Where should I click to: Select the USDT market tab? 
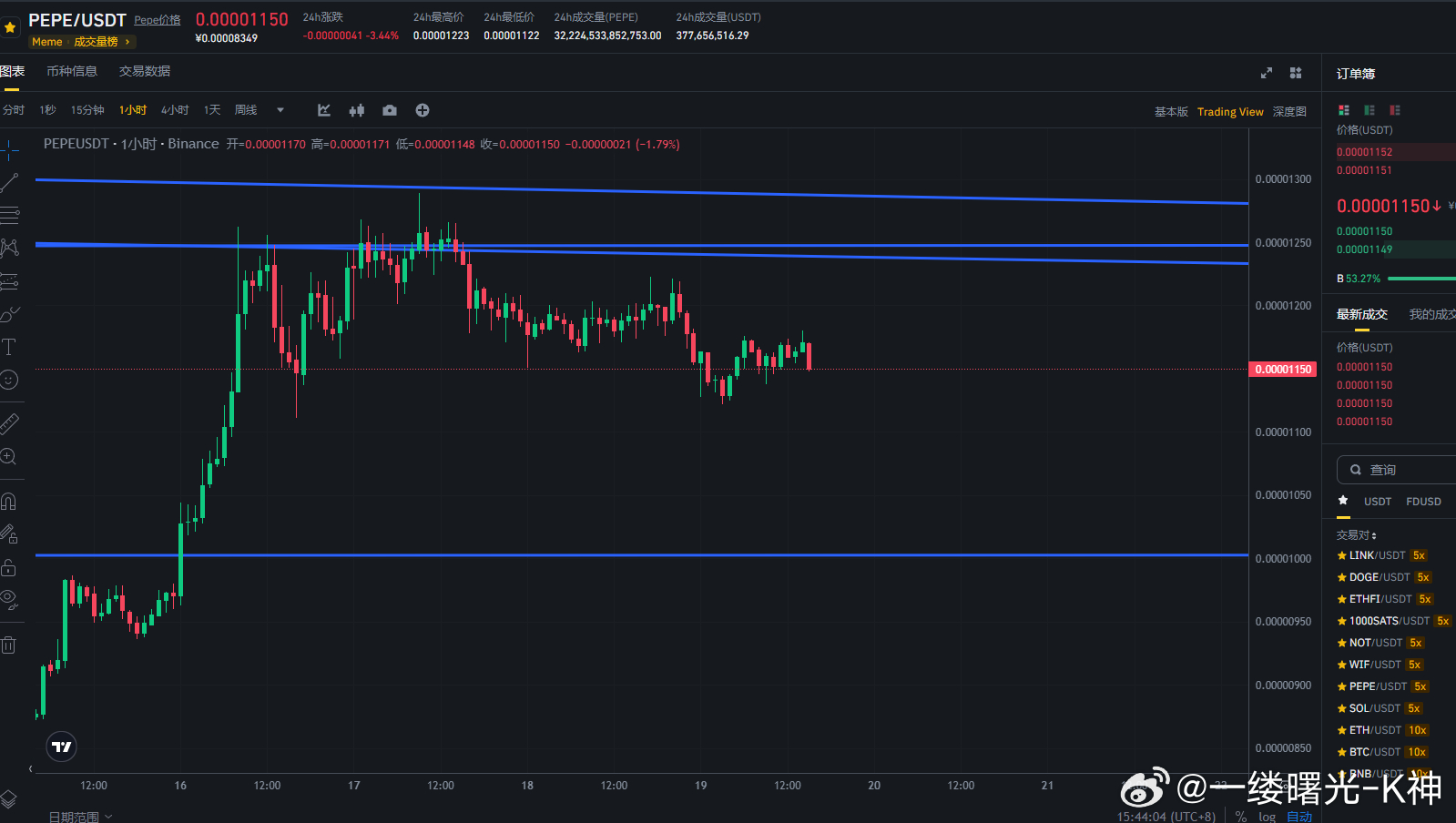1378,502
